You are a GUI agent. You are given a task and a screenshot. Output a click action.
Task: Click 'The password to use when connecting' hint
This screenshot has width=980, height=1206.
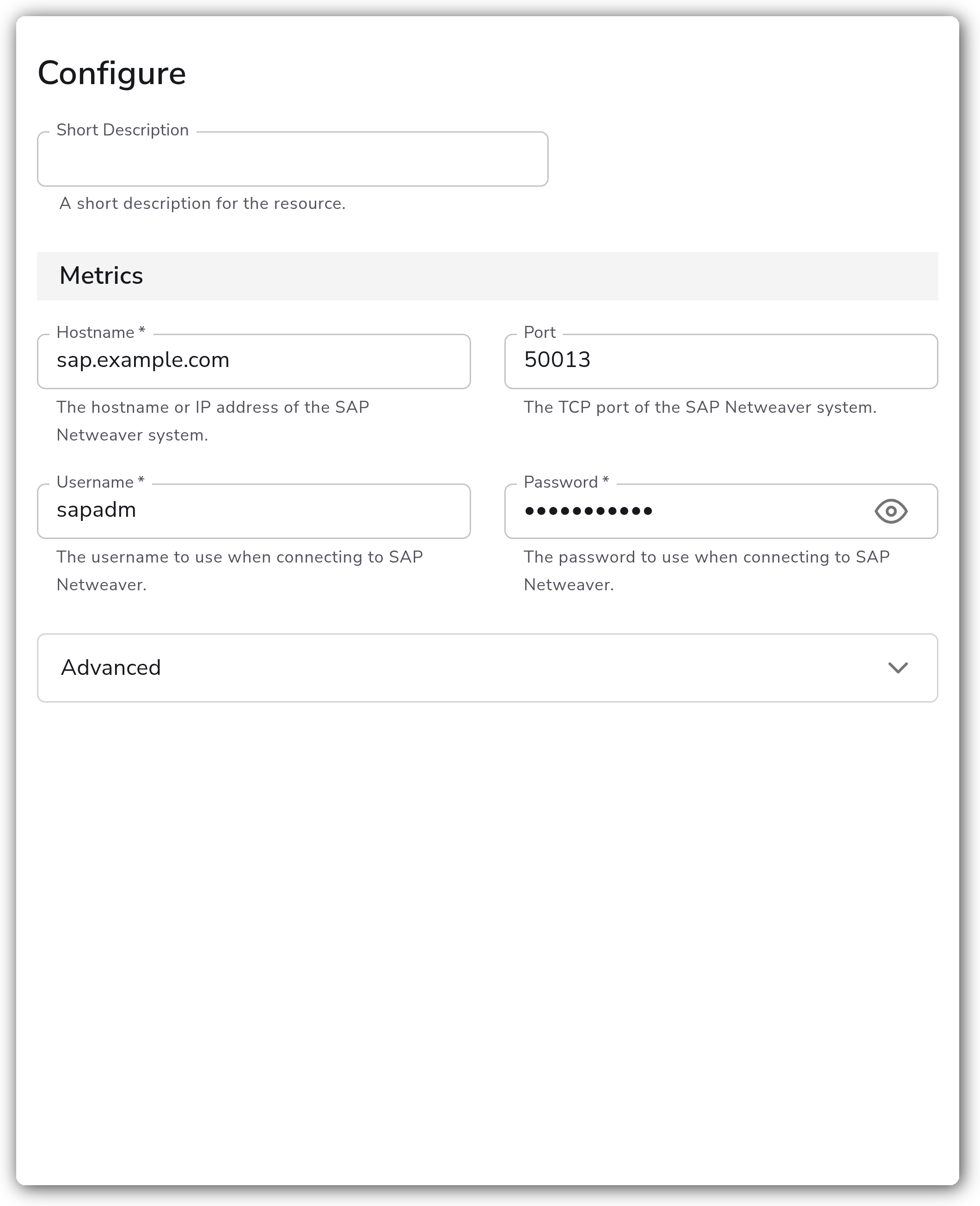(707, 570)
